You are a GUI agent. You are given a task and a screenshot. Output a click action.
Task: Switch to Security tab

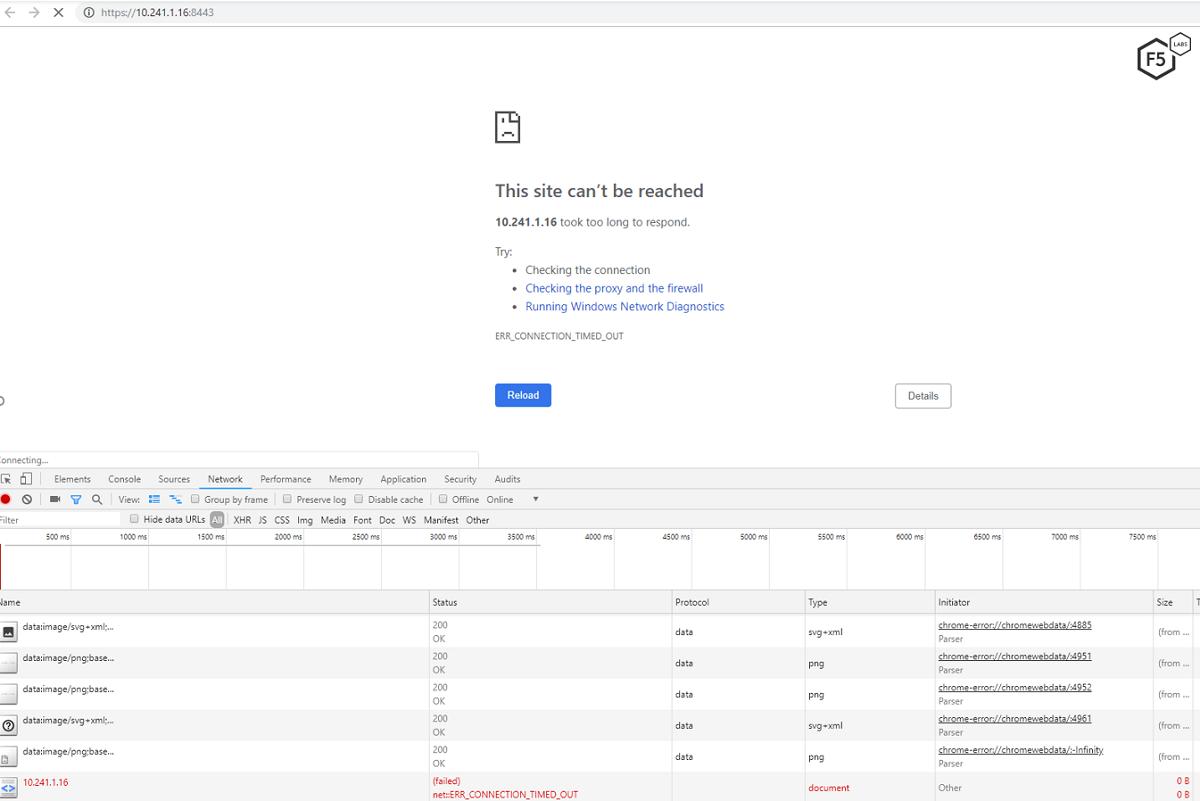(460, 479)
